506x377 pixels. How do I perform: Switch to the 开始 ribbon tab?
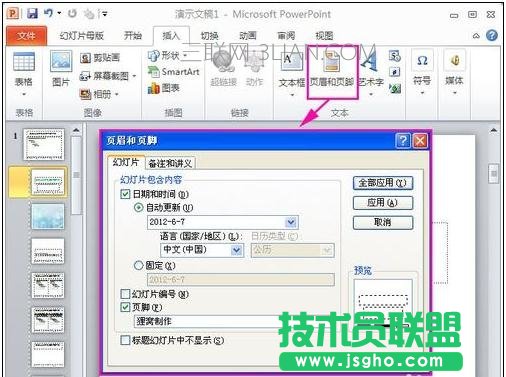pyautogui.click(x=133, y=36)
